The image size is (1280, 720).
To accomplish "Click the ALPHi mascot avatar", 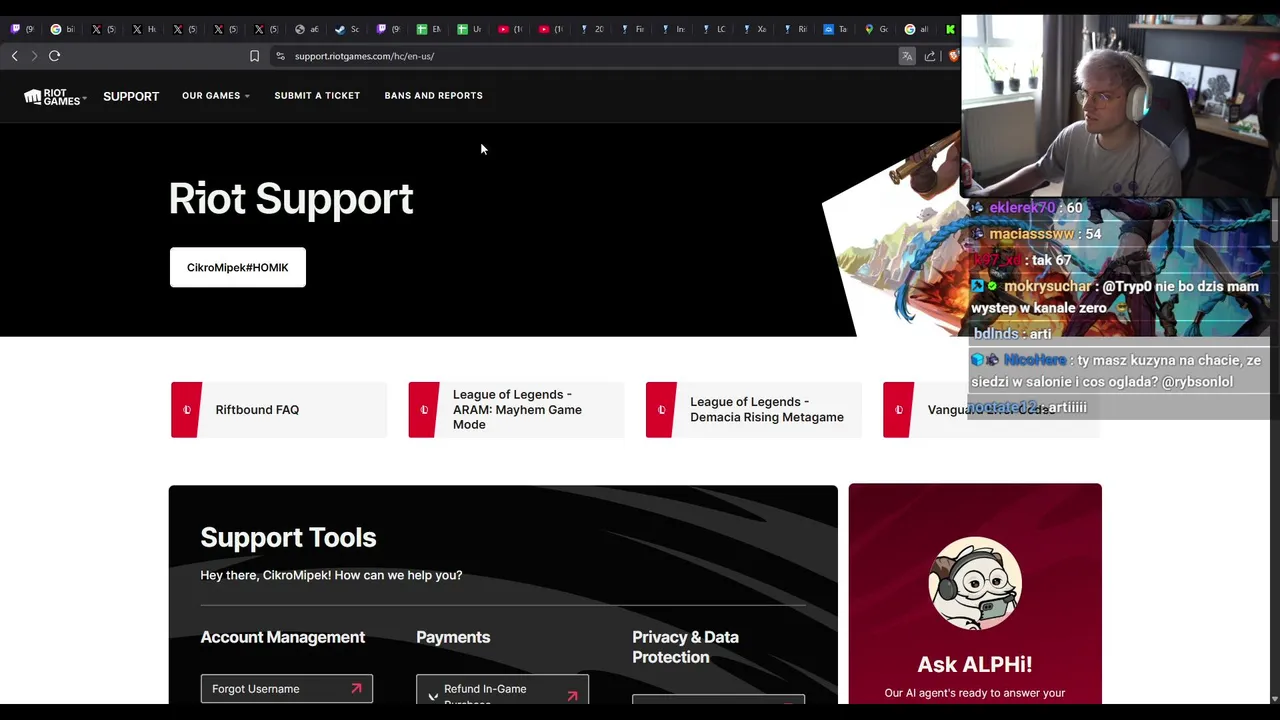I will pos(975,583).
